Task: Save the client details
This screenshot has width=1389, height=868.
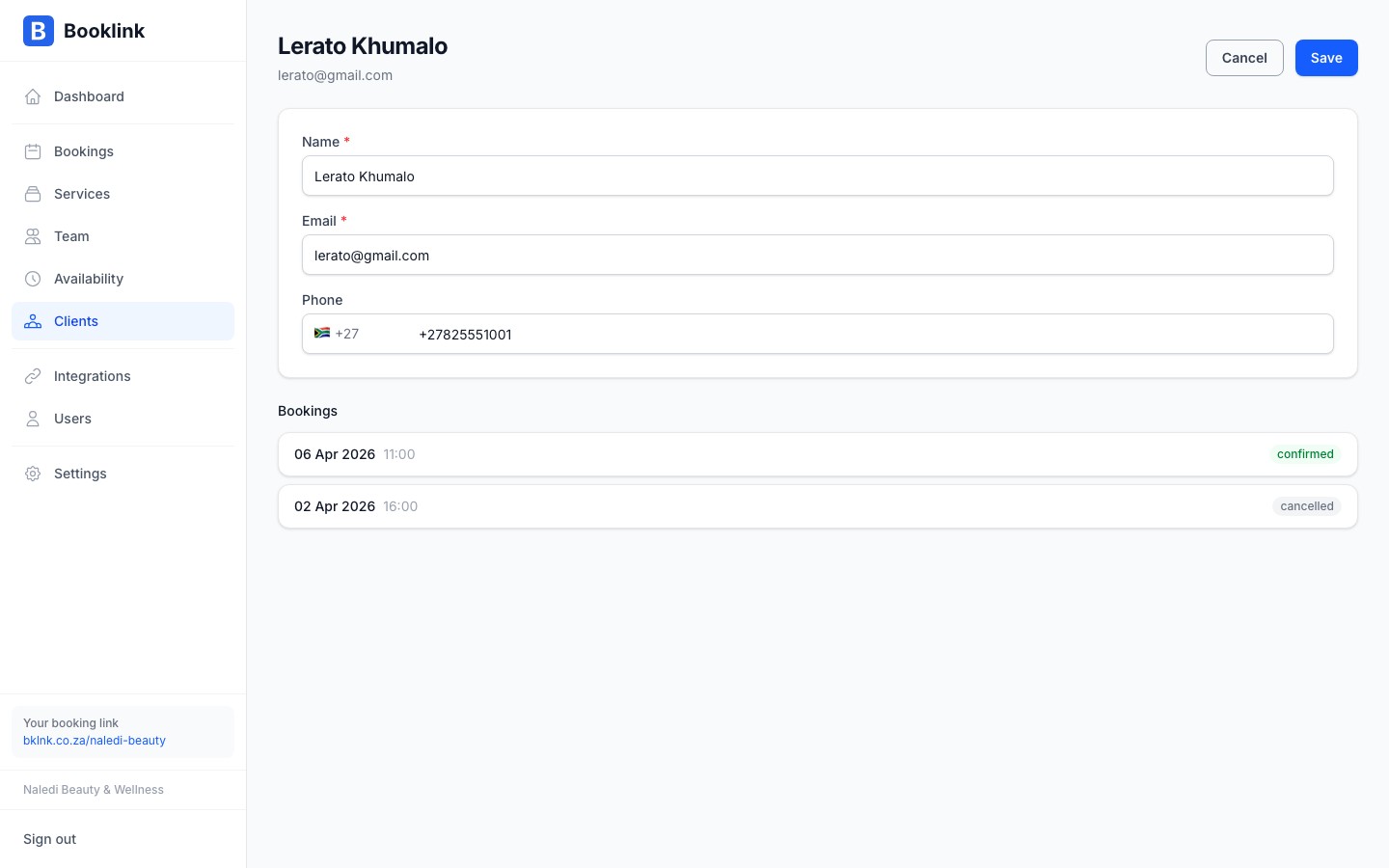Action: pos(1326,58)
